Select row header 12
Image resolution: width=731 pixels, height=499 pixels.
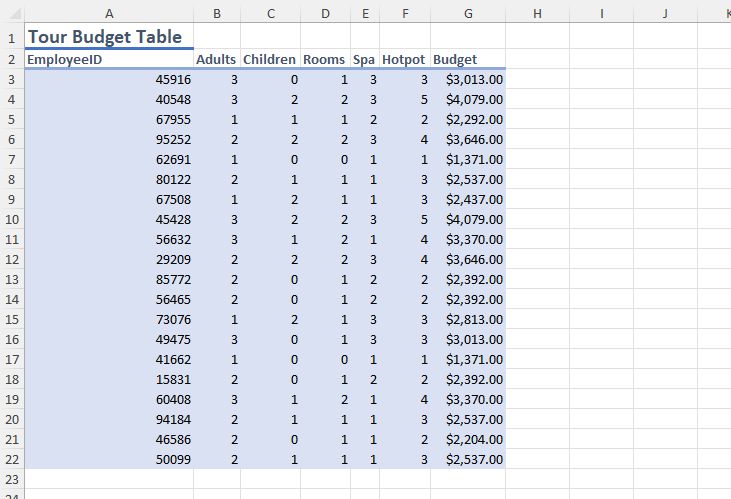[11, 259]
